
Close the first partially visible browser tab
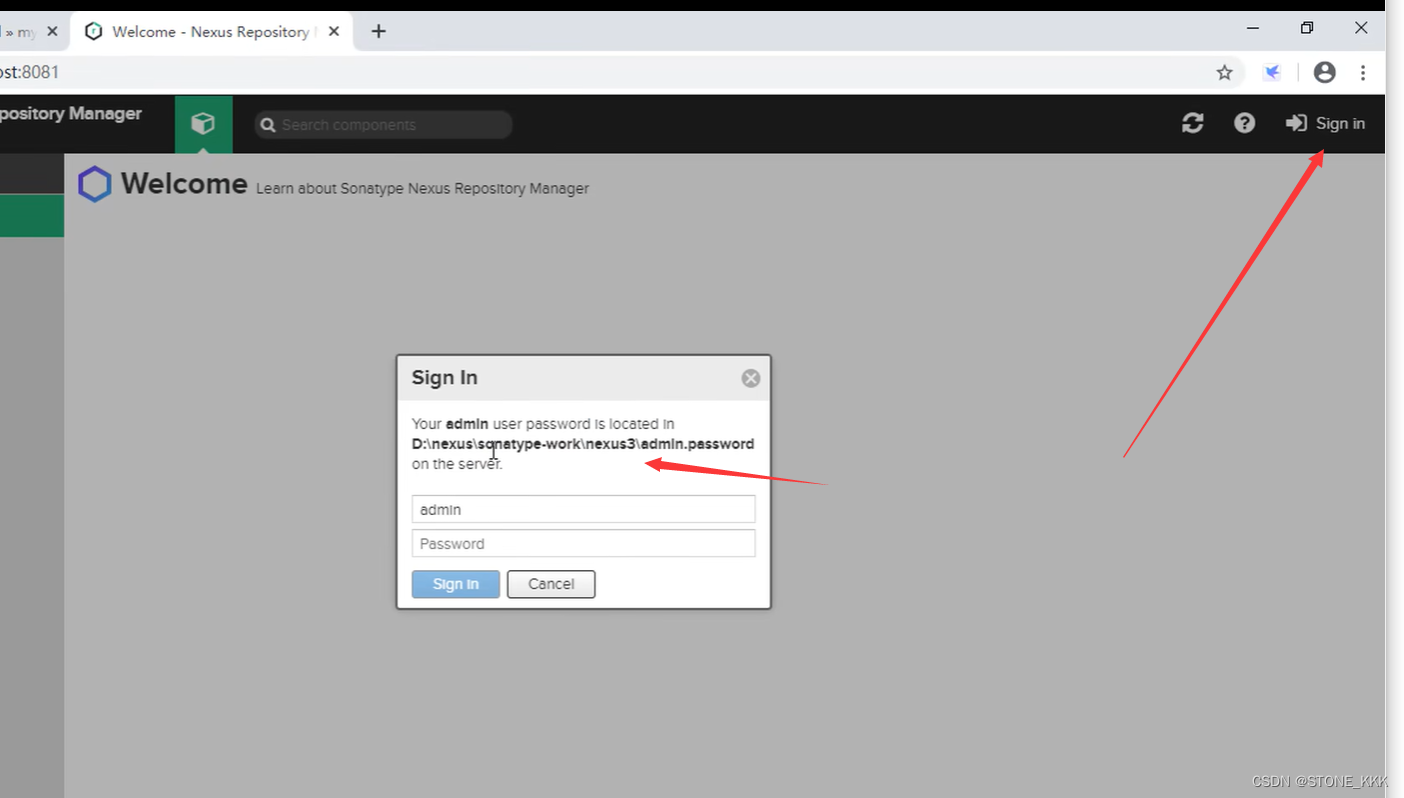point(52,31)
